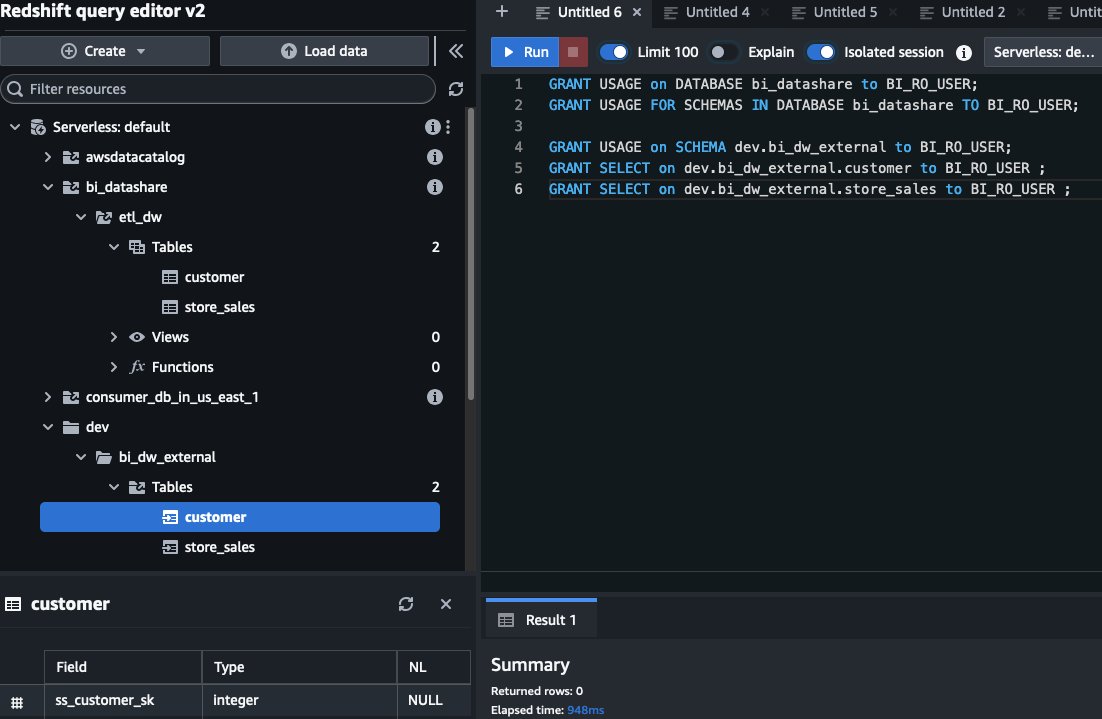Click the ss_customer_sk field cell
The image size is (1102, 719).
pos(123,701)
